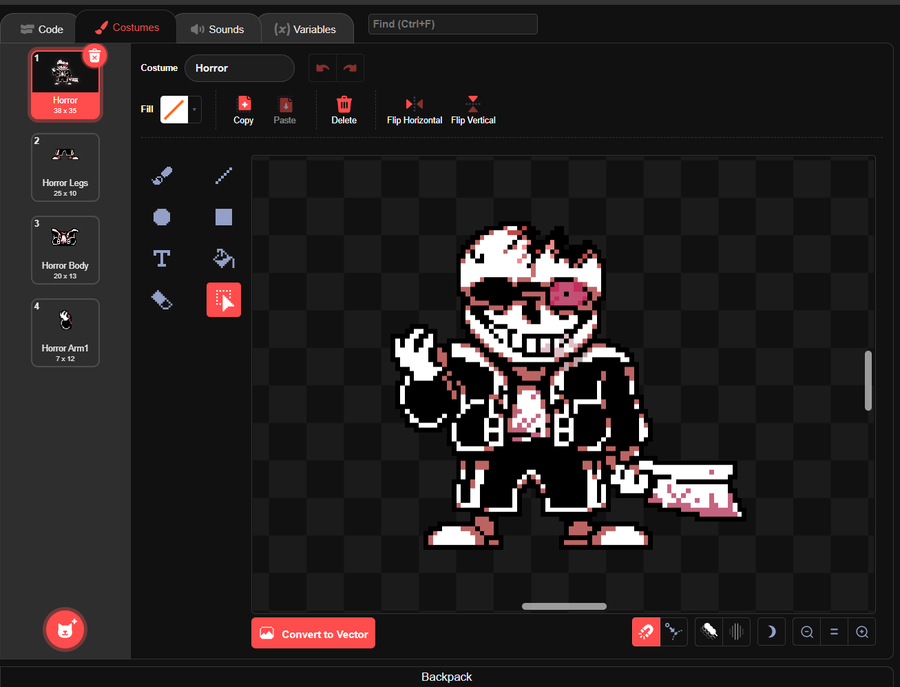This screenshot has height=687, width=900.
Task: Toggle snapping magnet button
Action: pos(646,632)
